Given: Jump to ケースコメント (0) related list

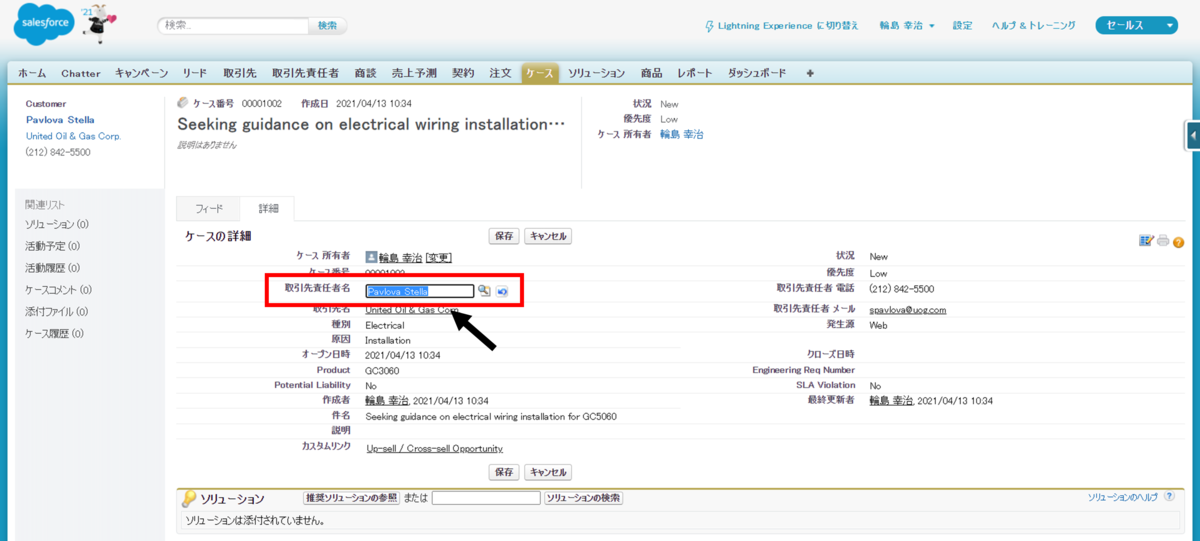Looking at the screenshot, I should [58, 290].
